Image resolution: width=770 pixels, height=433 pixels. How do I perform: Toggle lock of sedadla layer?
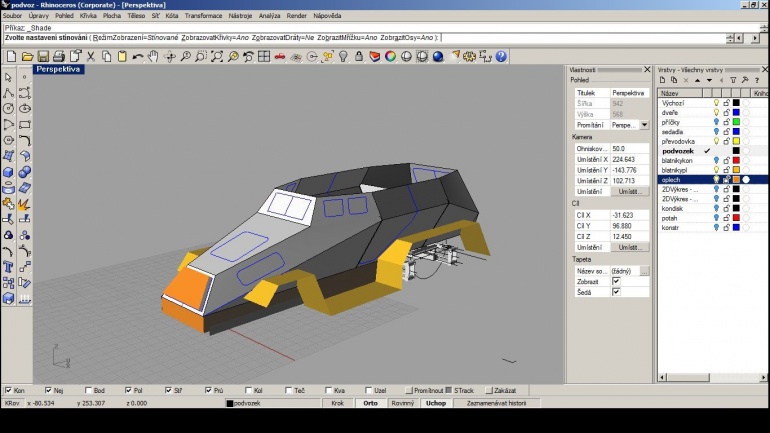point(726,132)
